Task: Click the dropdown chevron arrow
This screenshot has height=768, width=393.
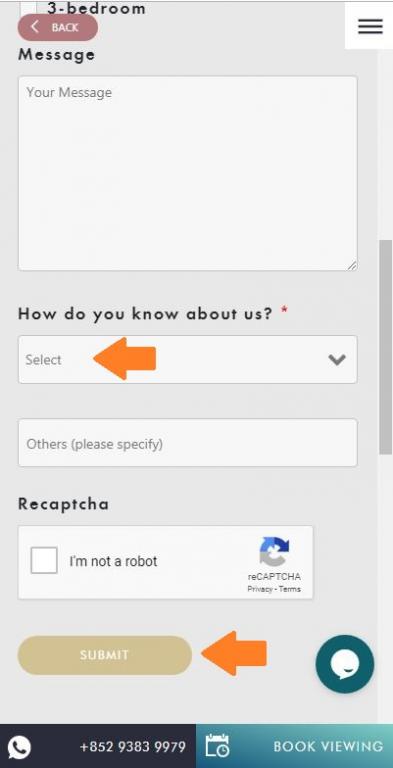Action: pyautogui.click(x=337, y=360)
